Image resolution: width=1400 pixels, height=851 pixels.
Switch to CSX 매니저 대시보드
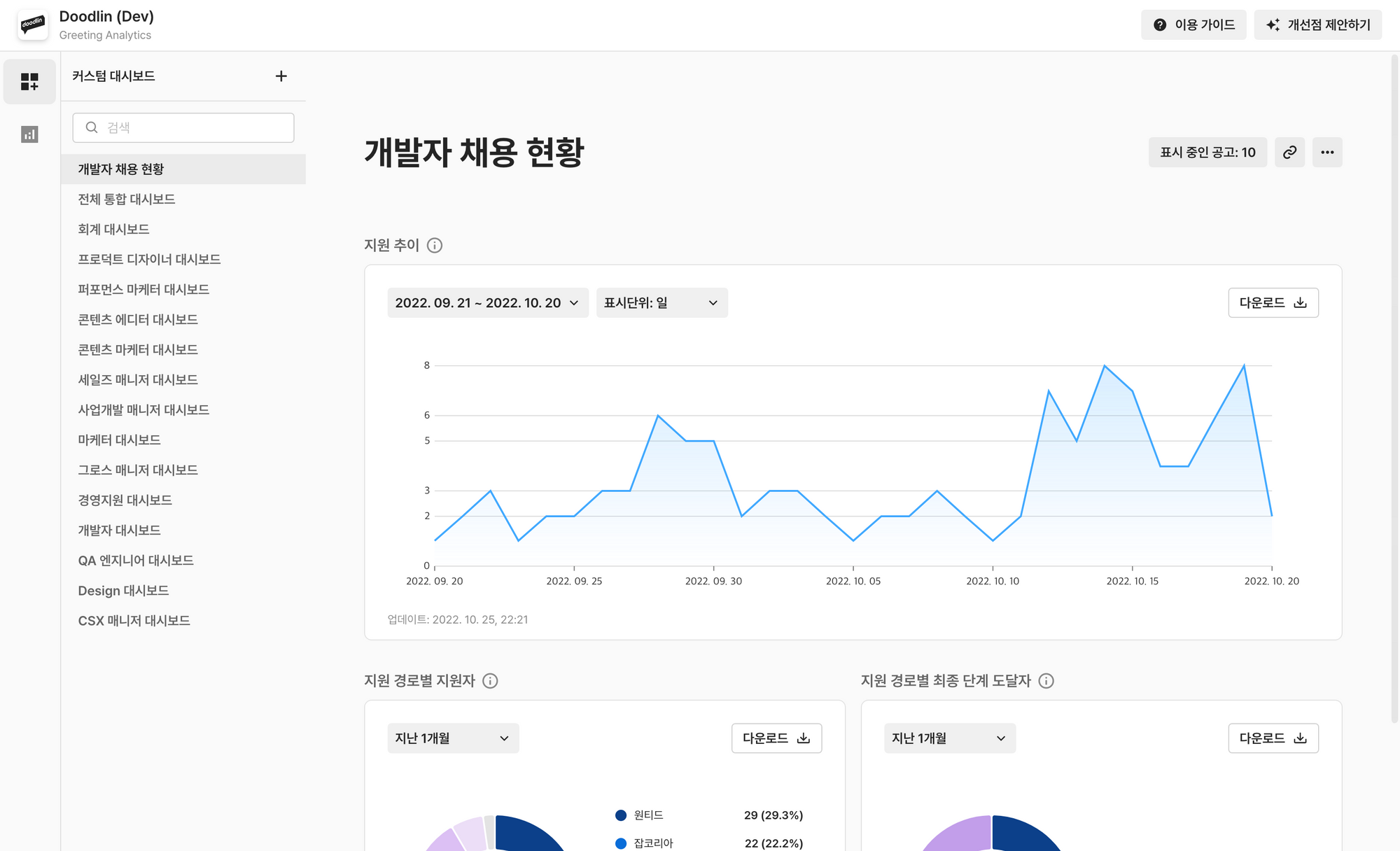[183, 621]
